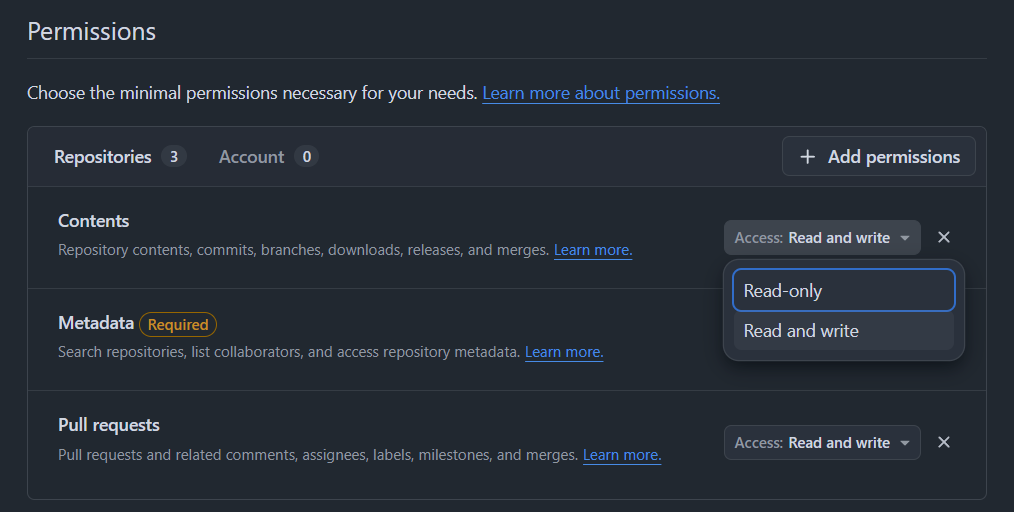Click the Required badge next to Metadata

pyautogui.click(x=178, y=324)
